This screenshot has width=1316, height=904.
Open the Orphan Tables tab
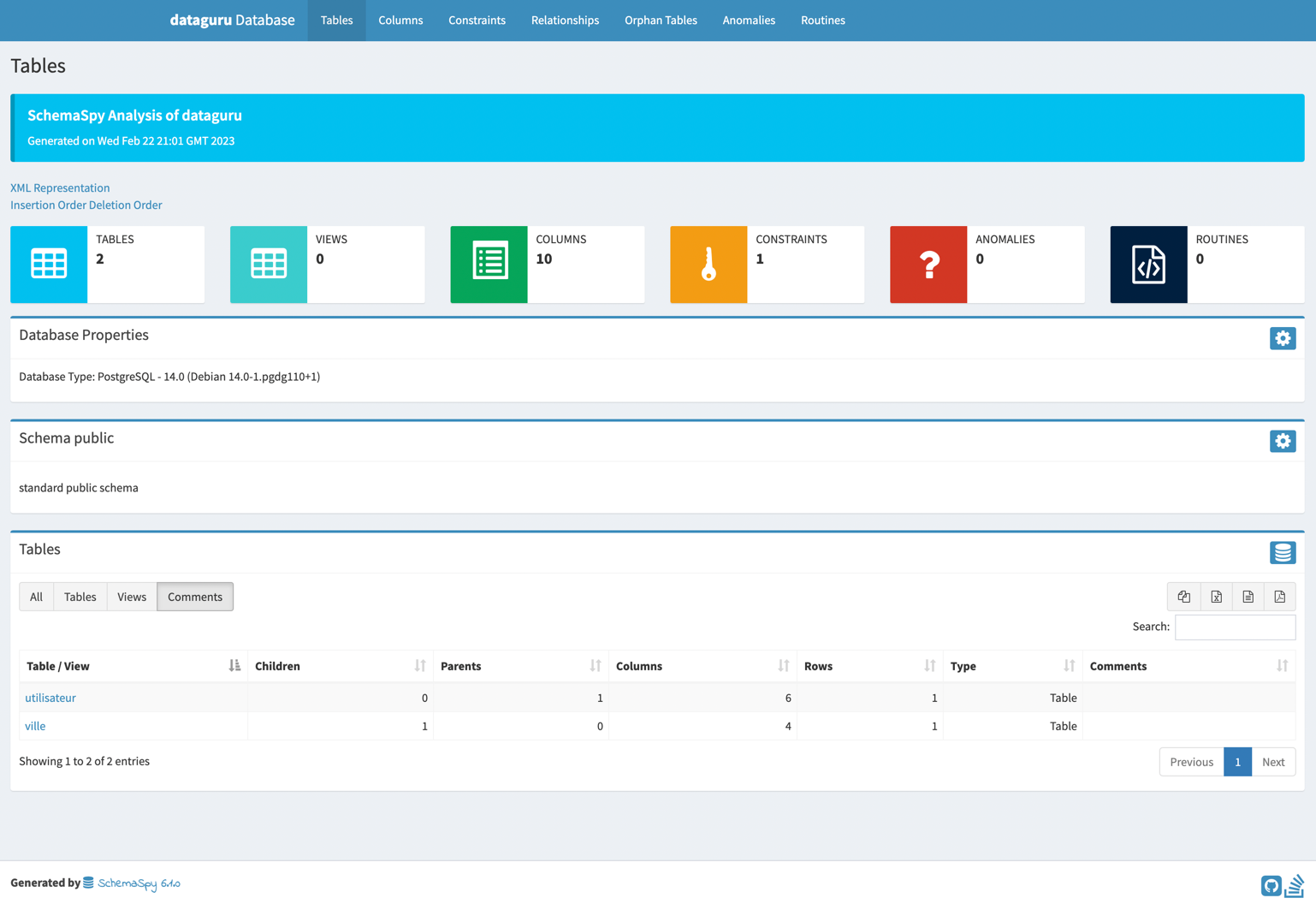click(661, 21)
